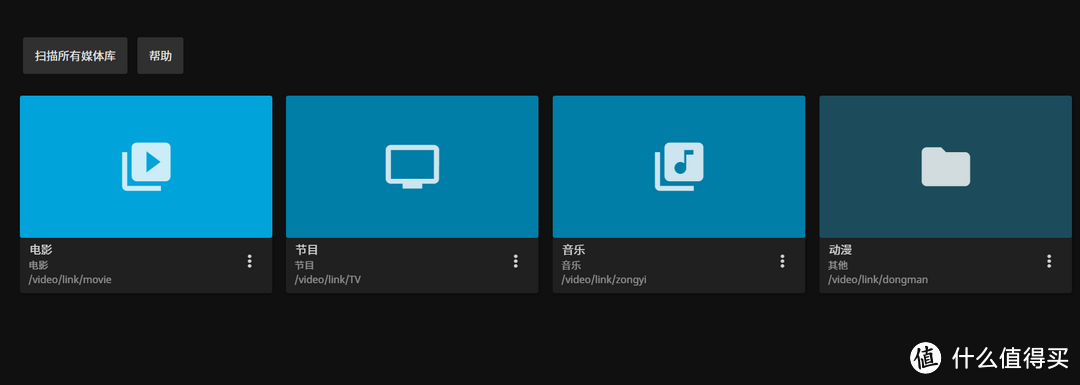
Task: Click the path /video/link/movie
Action: [x=70, y=280]
